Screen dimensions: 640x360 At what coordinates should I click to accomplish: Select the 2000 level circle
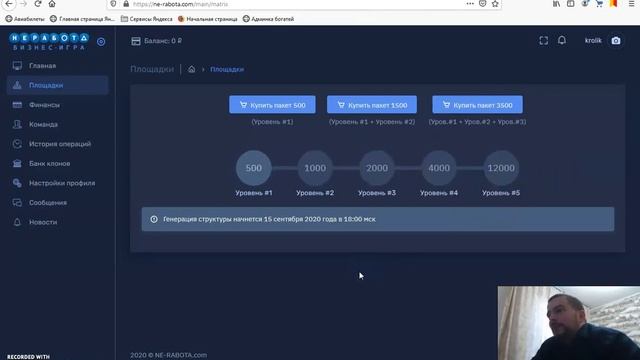pos(377,168)
